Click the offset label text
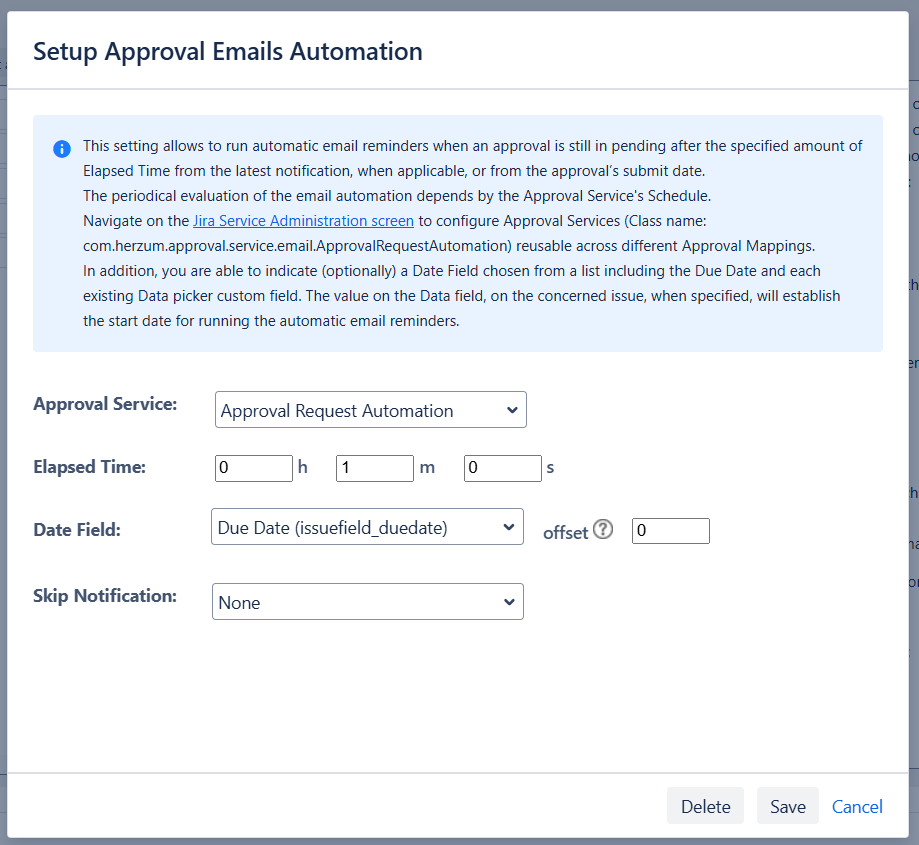 tap(565, 533)
